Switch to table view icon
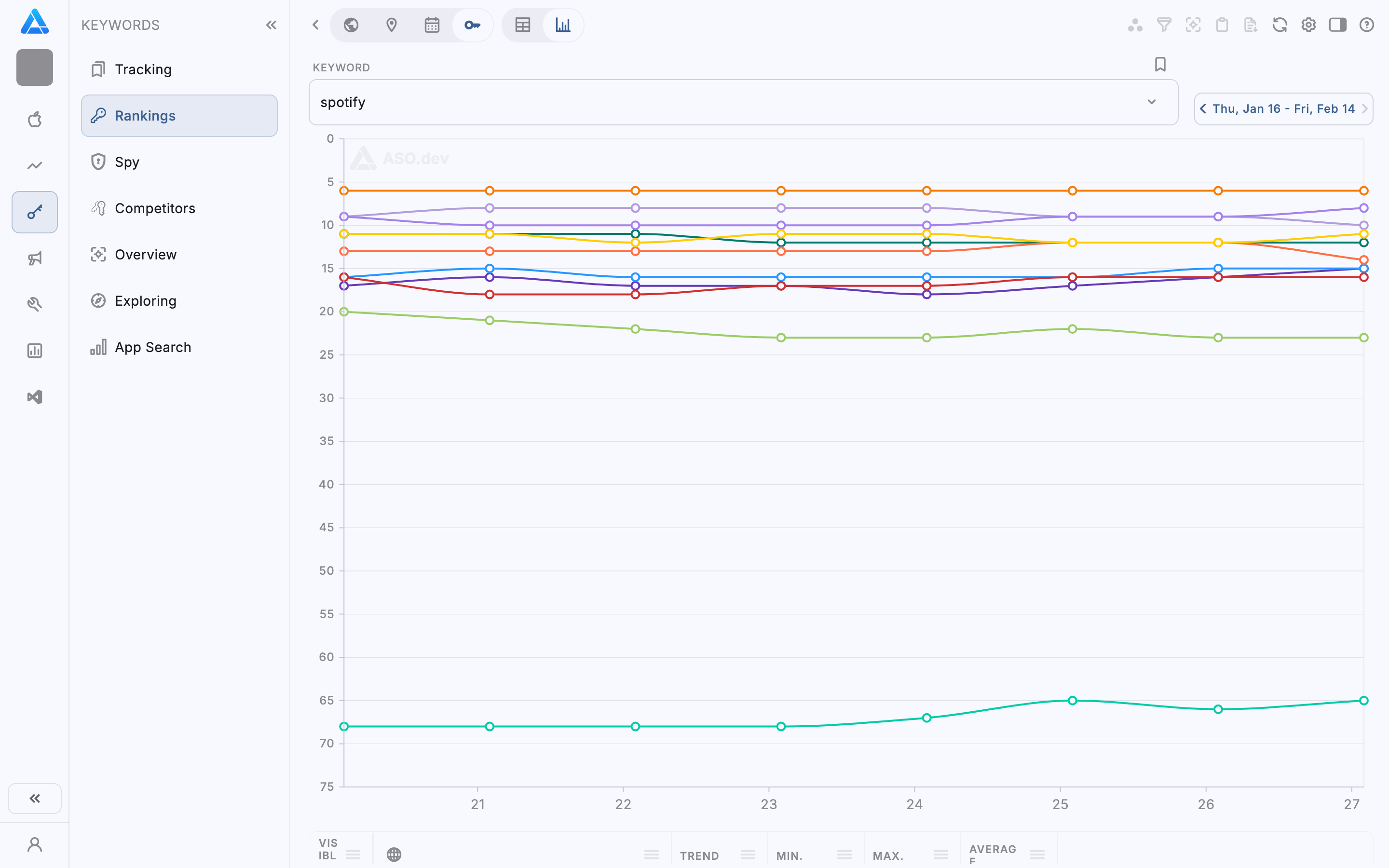1389x868 pixels. (x=522, y=25)
